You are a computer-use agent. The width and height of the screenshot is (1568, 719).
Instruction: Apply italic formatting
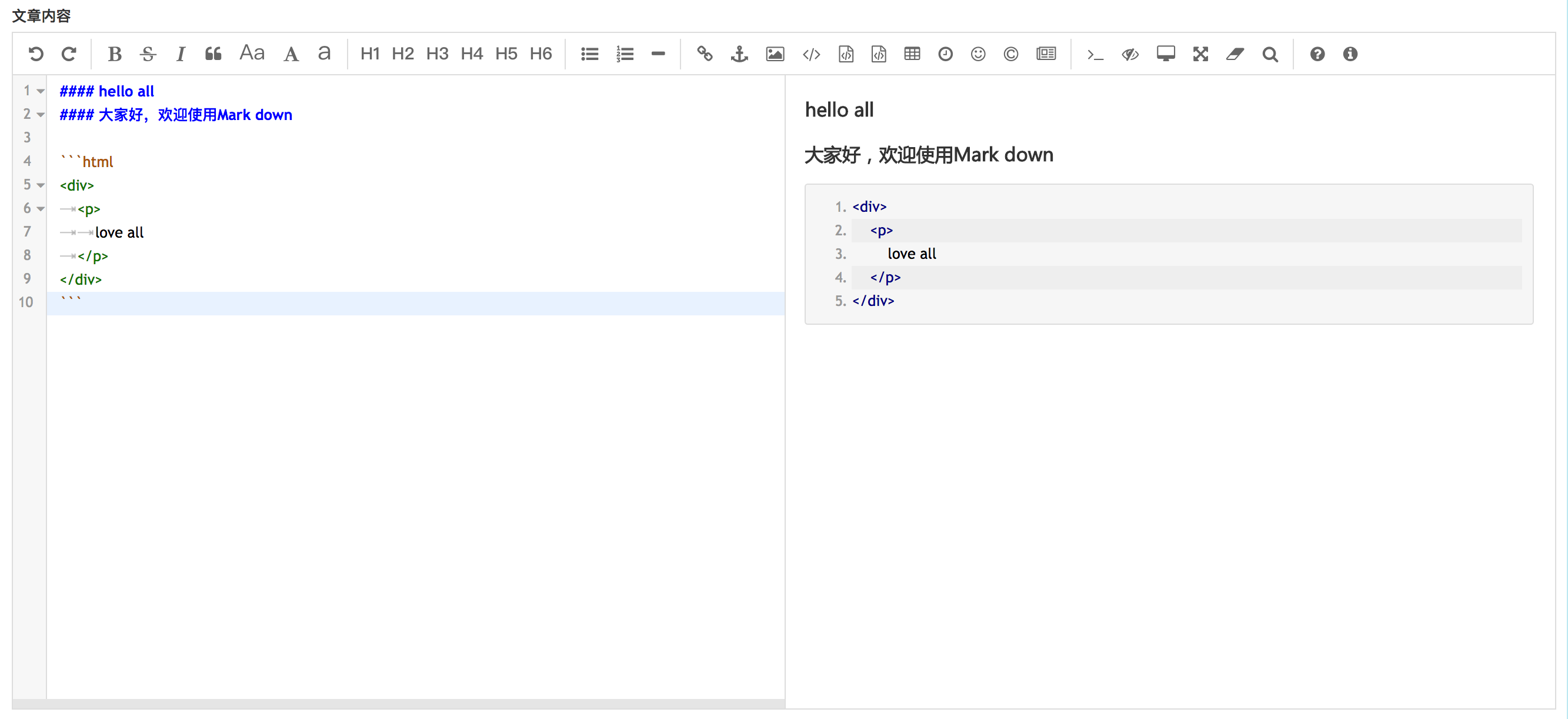[180, 54]
